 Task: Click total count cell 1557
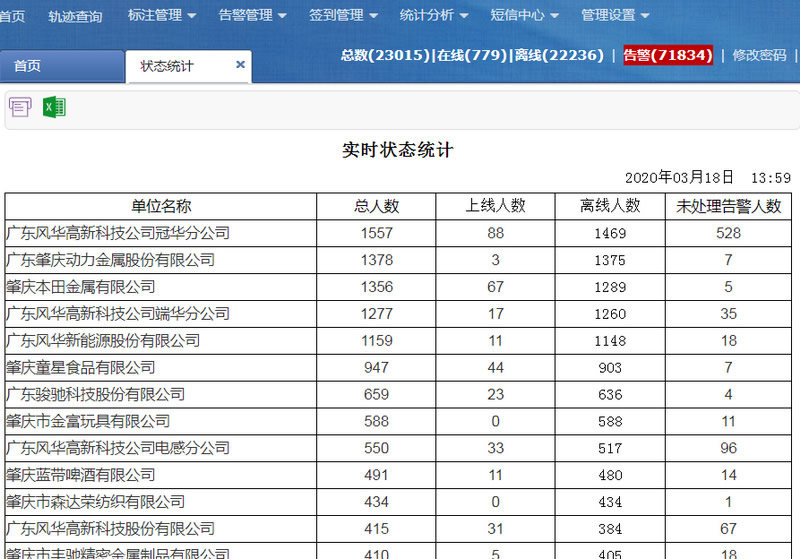coord(377,233)
